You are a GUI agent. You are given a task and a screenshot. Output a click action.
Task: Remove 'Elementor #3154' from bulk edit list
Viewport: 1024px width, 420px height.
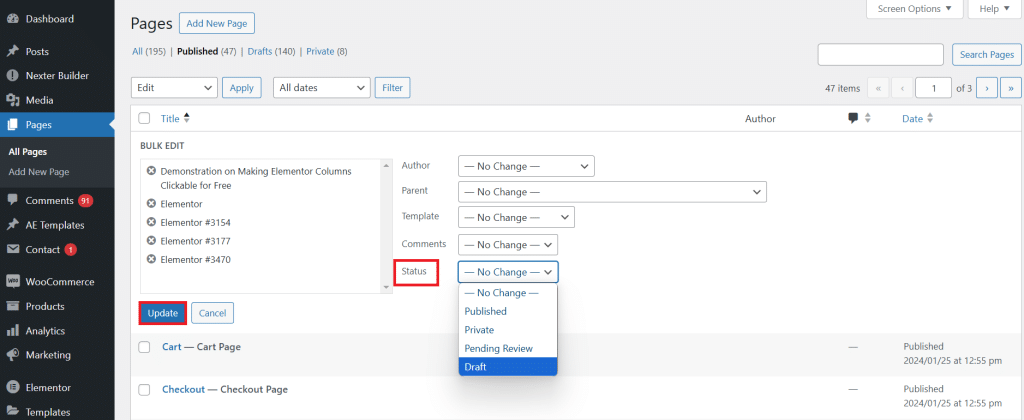(x=152, y=222)
